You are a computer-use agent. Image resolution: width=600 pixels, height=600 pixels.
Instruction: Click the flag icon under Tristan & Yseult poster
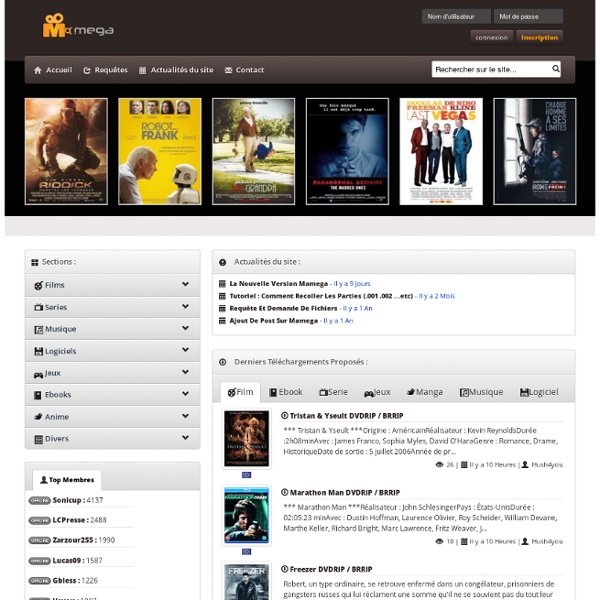pos(246,475)
